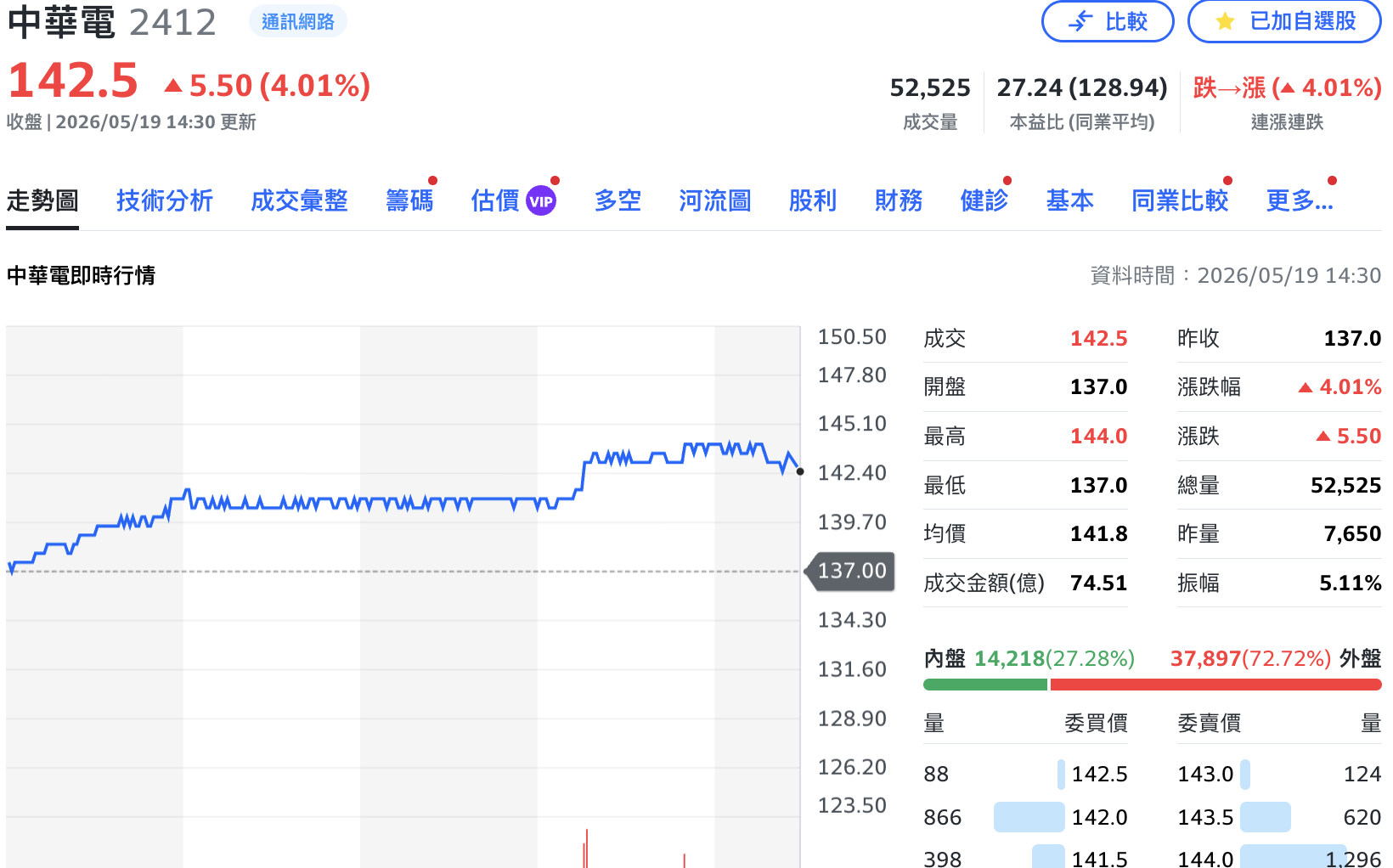This screenshot has width=1393, height=868.
Task: Select the 走勢圖 tab
Action: coord(42,201)
